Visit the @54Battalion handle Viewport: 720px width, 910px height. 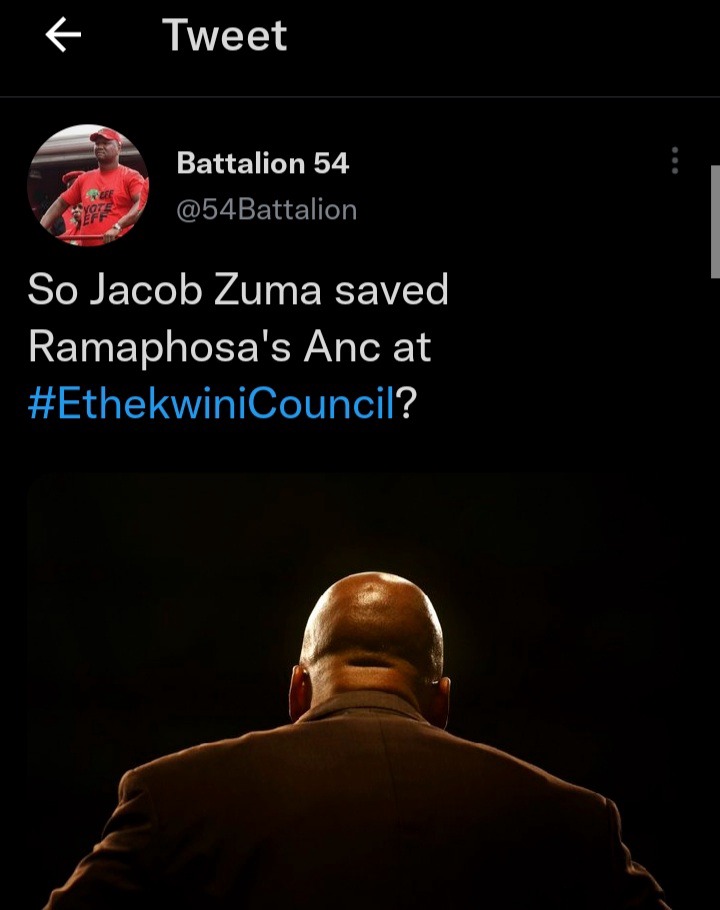[x=266, y=210]
